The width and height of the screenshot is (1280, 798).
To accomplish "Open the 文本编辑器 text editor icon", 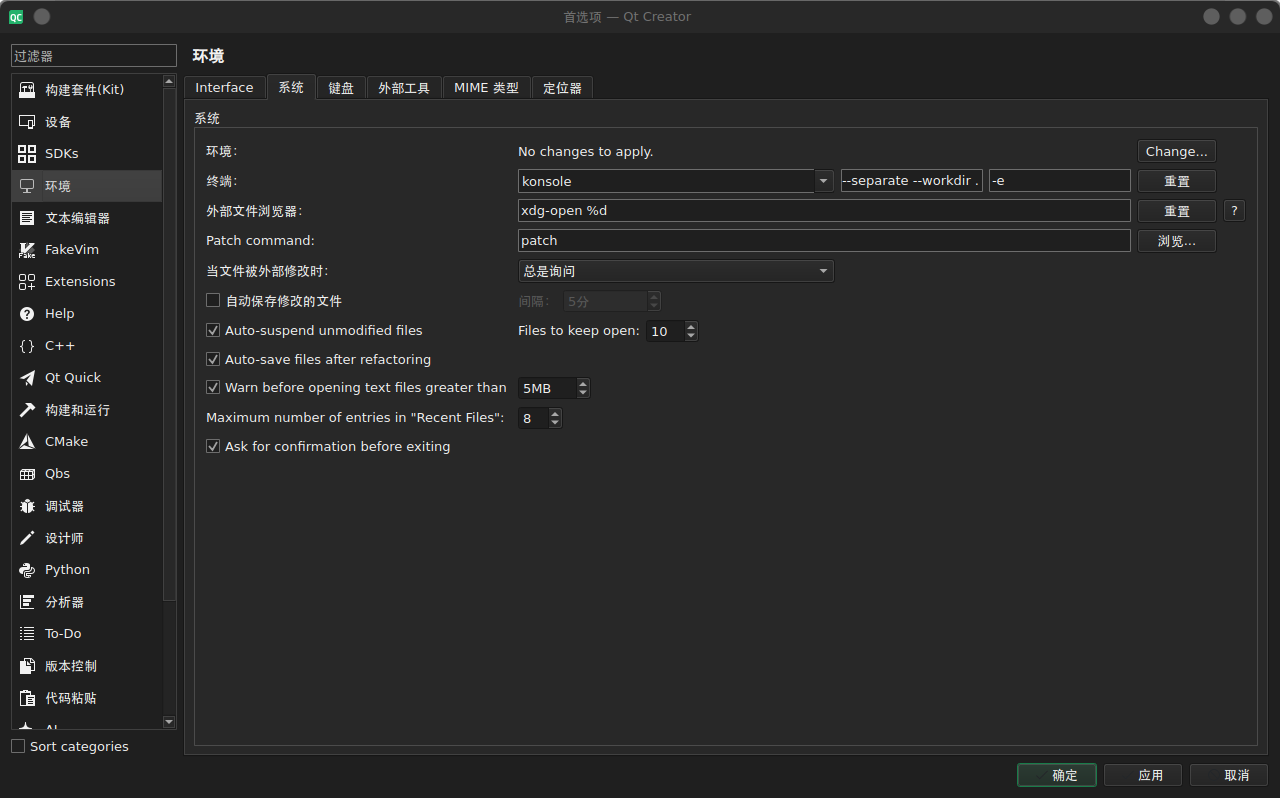I will click(27, 218).
